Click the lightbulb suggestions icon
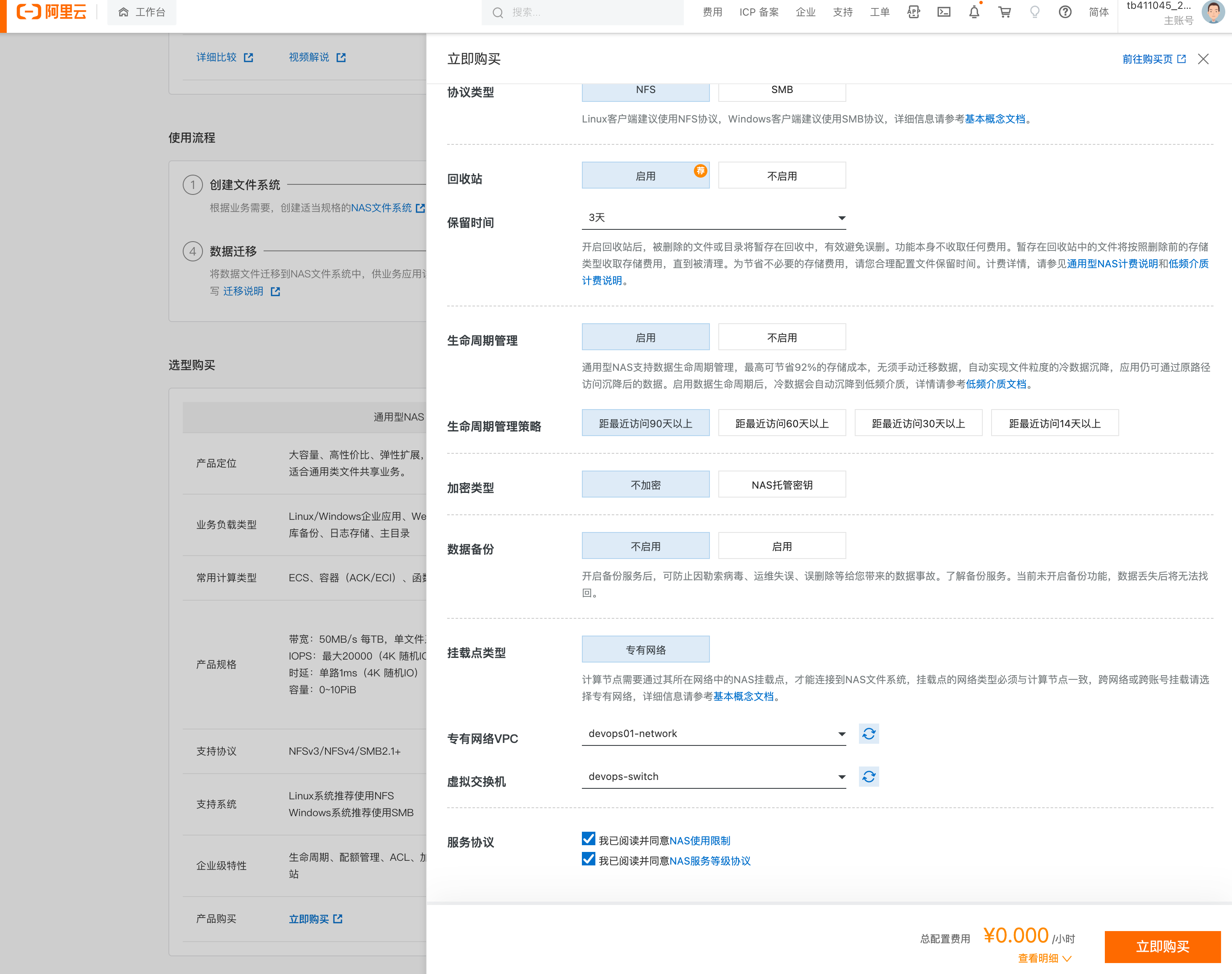Screen dimensions: 1232x974 point(1035,12)
